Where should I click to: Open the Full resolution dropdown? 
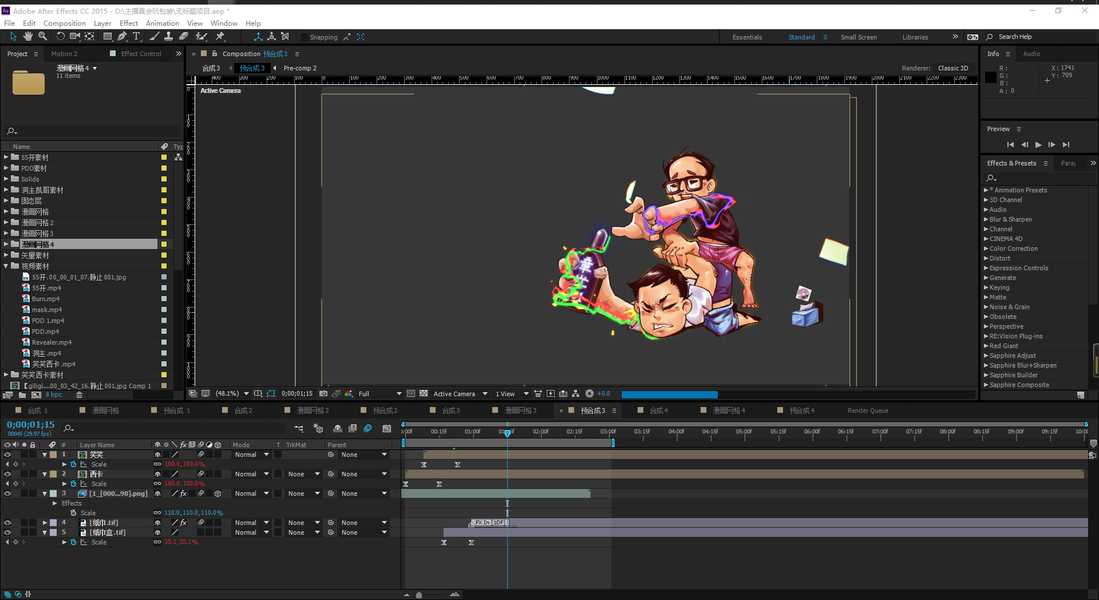(380, 394)
